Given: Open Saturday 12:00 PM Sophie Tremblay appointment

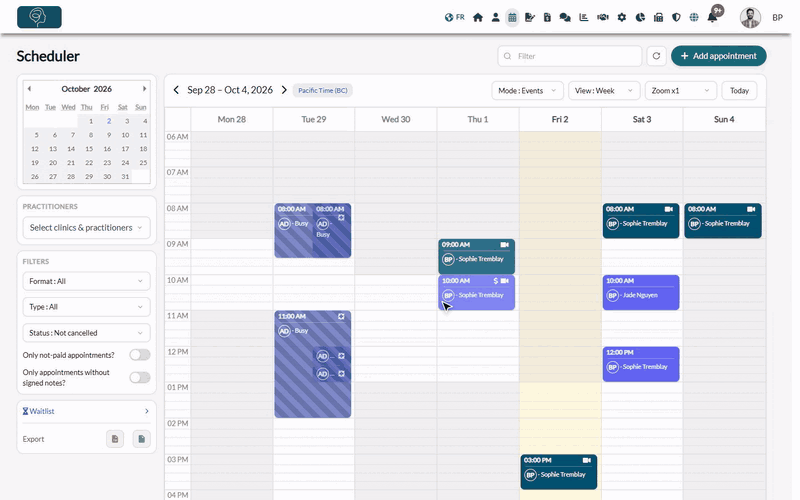Looking at the screenshot, I should (641, 364).
